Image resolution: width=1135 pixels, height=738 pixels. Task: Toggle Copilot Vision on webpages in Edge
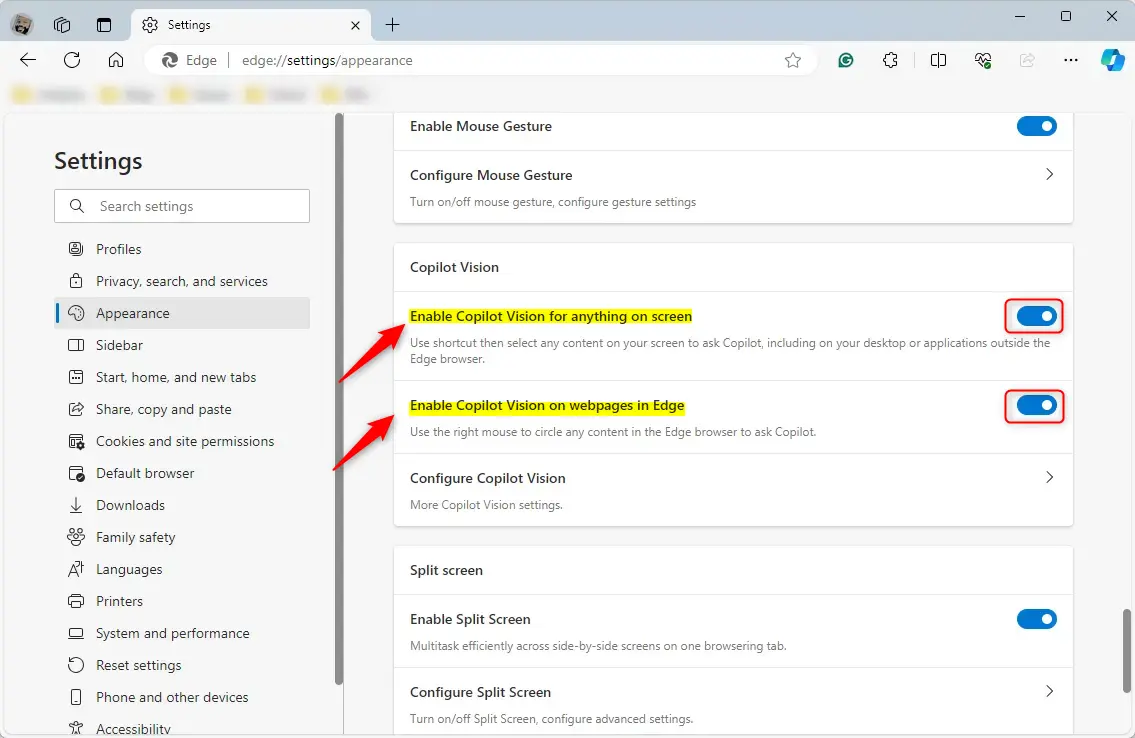tap(1036, 406)
